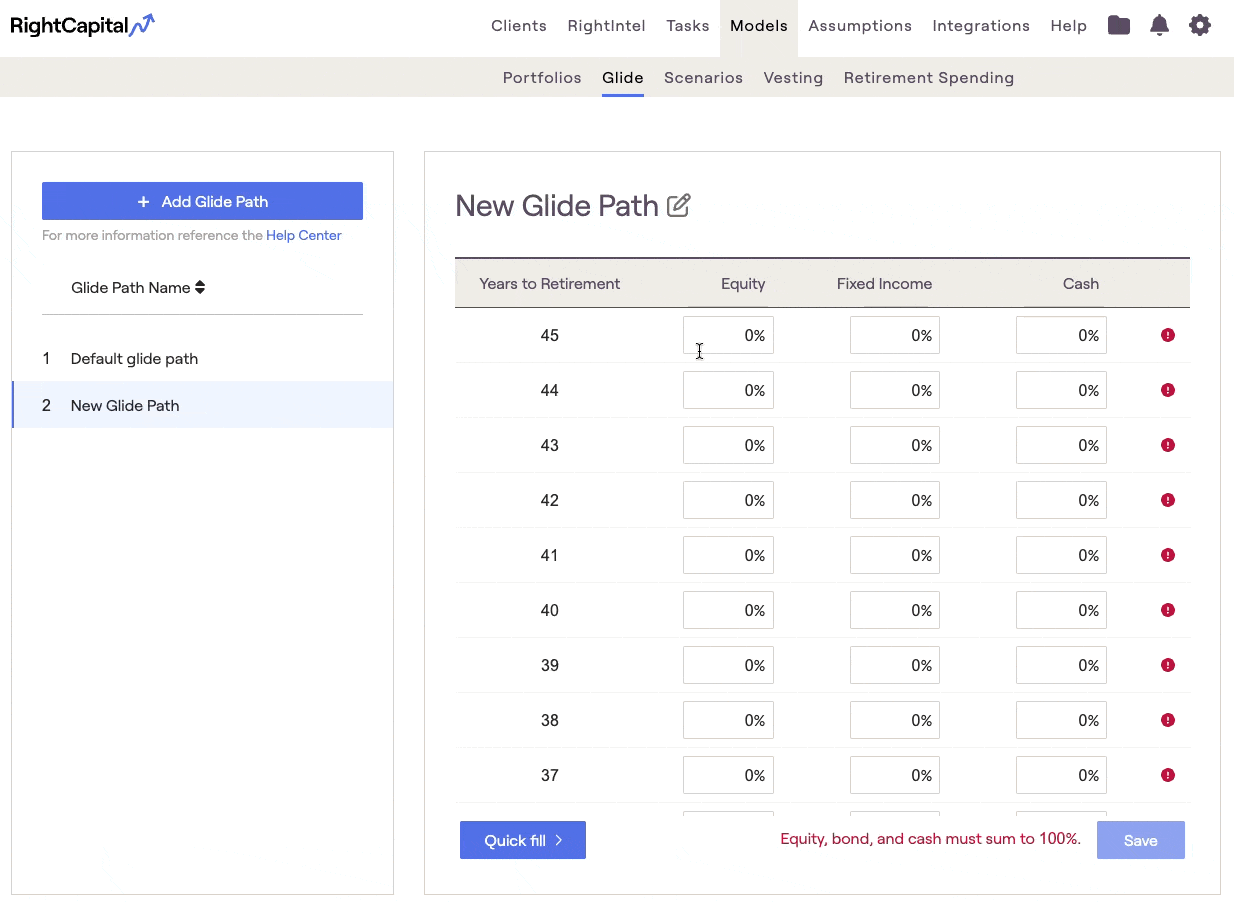Go to the Retirement Spending tab
The image size is (1234, 902).
pyautogui.click(x=928, y=78)
